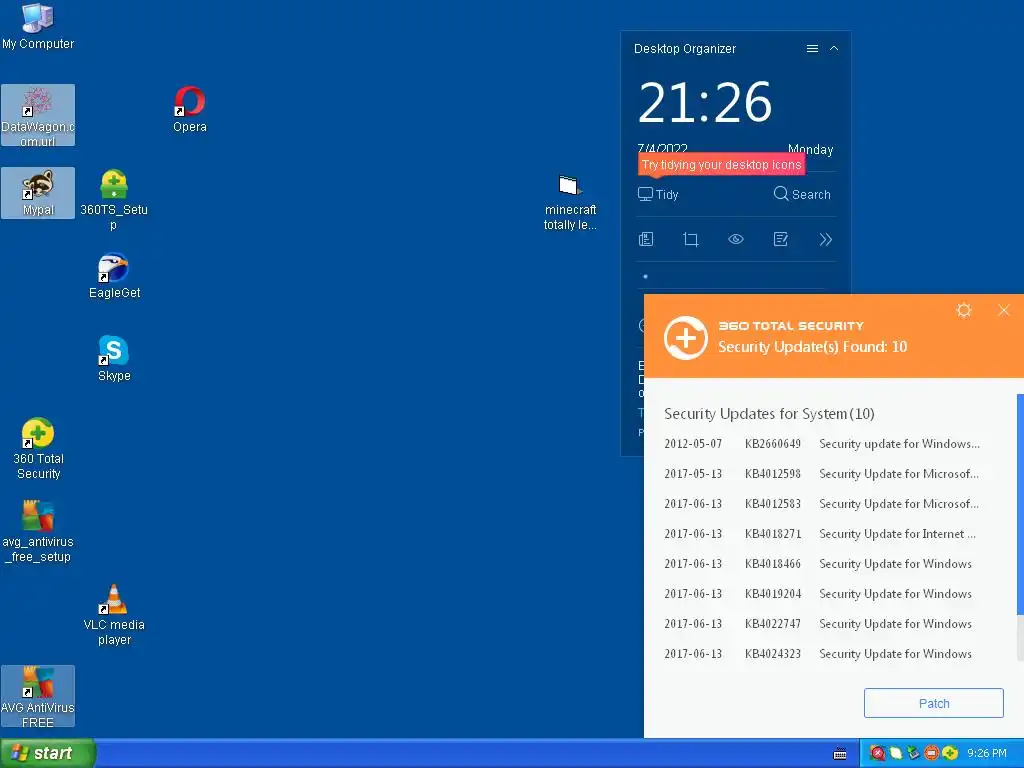Select the Opera browser shortcut
1024x768 pixels.
pyautogui.click(x=189, y=109)
